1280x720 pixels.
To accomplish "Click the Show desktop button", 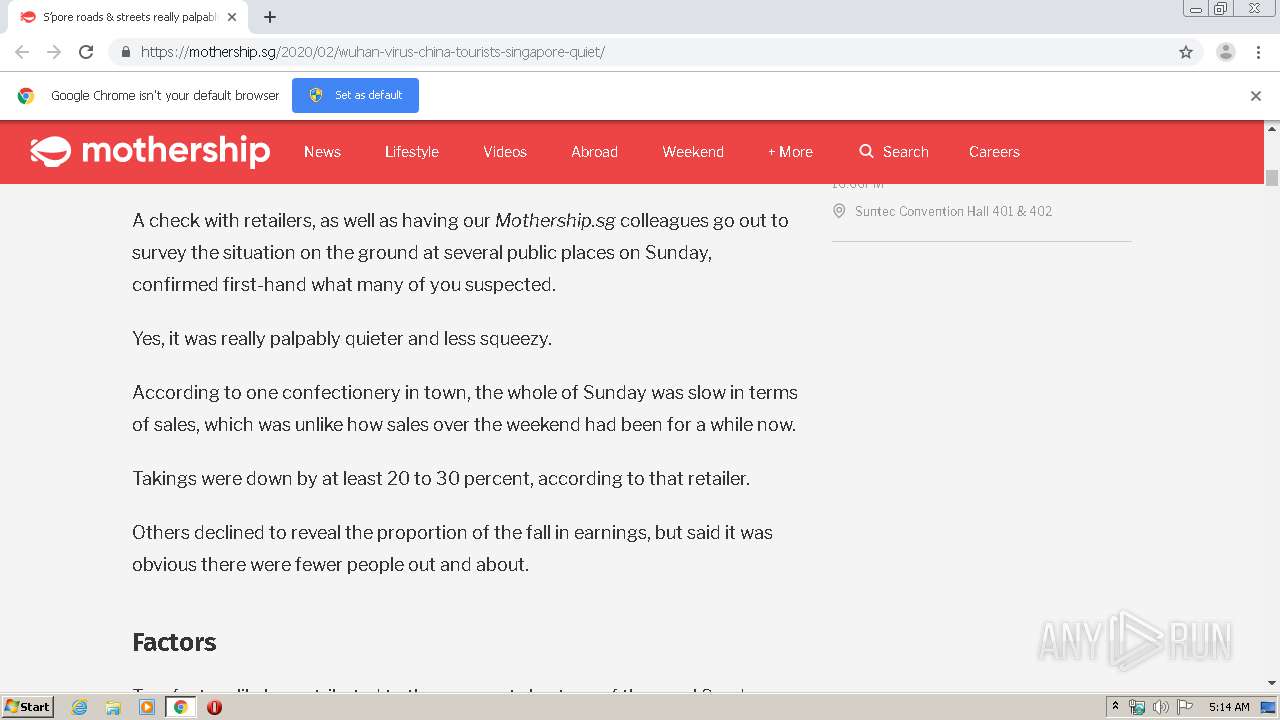I will 1269,707.
